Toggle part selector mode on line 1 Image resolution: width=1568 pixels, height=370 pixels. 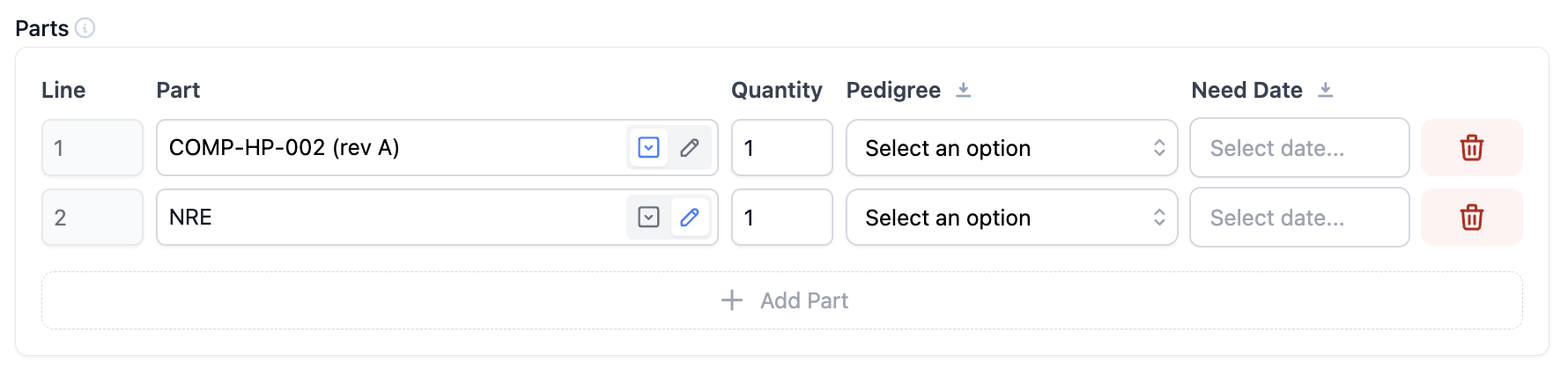648,148
